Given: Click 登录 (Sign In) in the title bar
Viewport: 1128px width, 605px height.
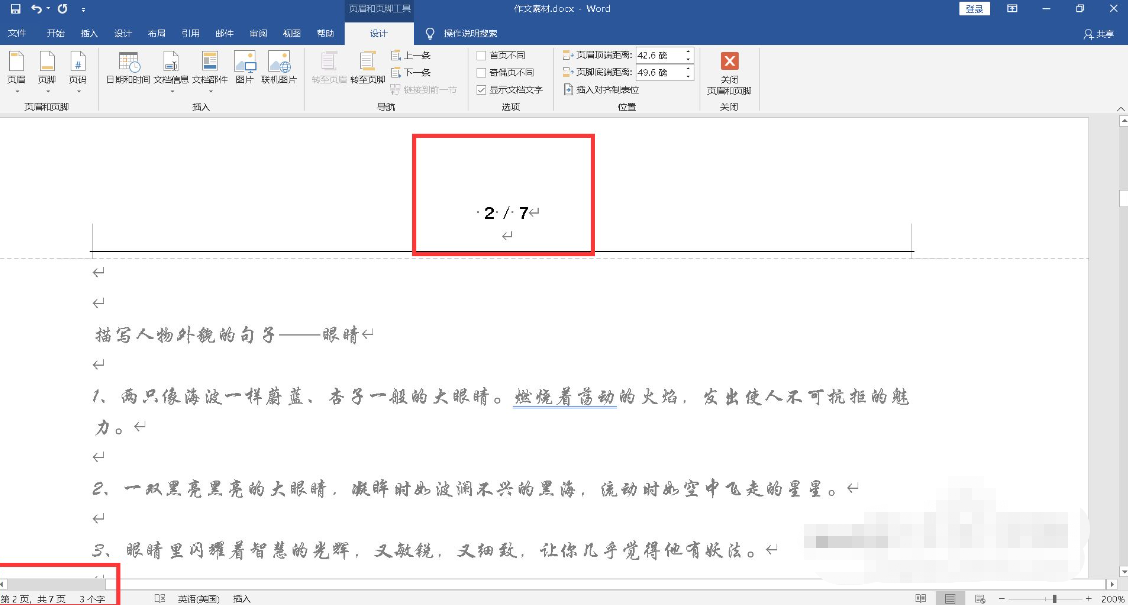Looking at the screenshot, I should 974,8.
